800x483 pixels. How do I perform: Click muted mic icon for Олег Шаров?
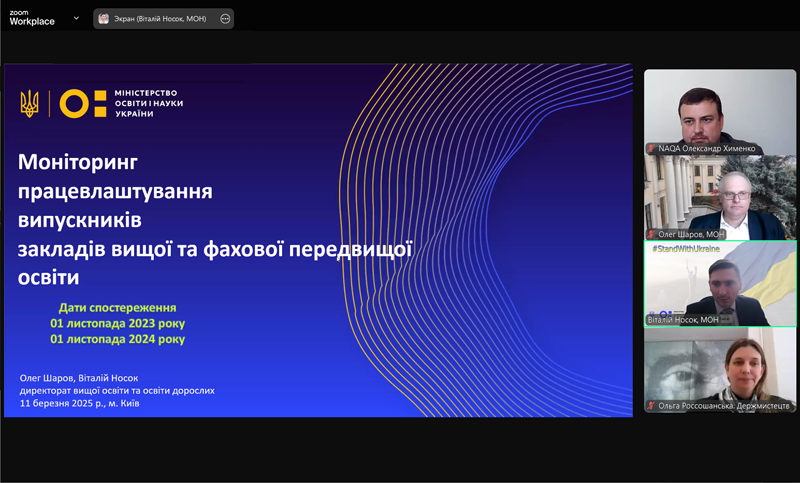pyautogui.click(x=652, y=234)
